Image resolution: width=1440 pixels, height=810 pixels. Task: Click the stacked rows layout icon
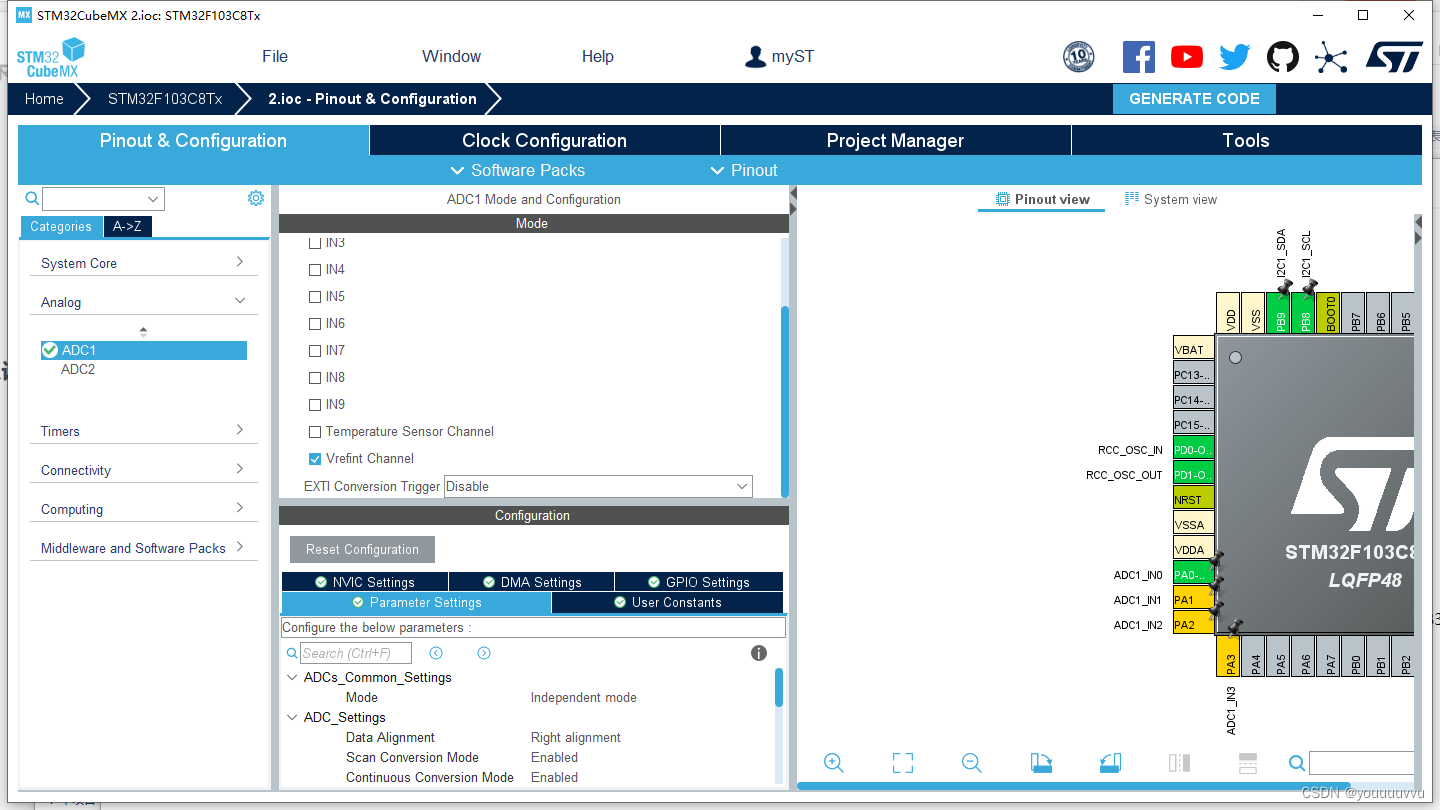[x=1247, y=763]
